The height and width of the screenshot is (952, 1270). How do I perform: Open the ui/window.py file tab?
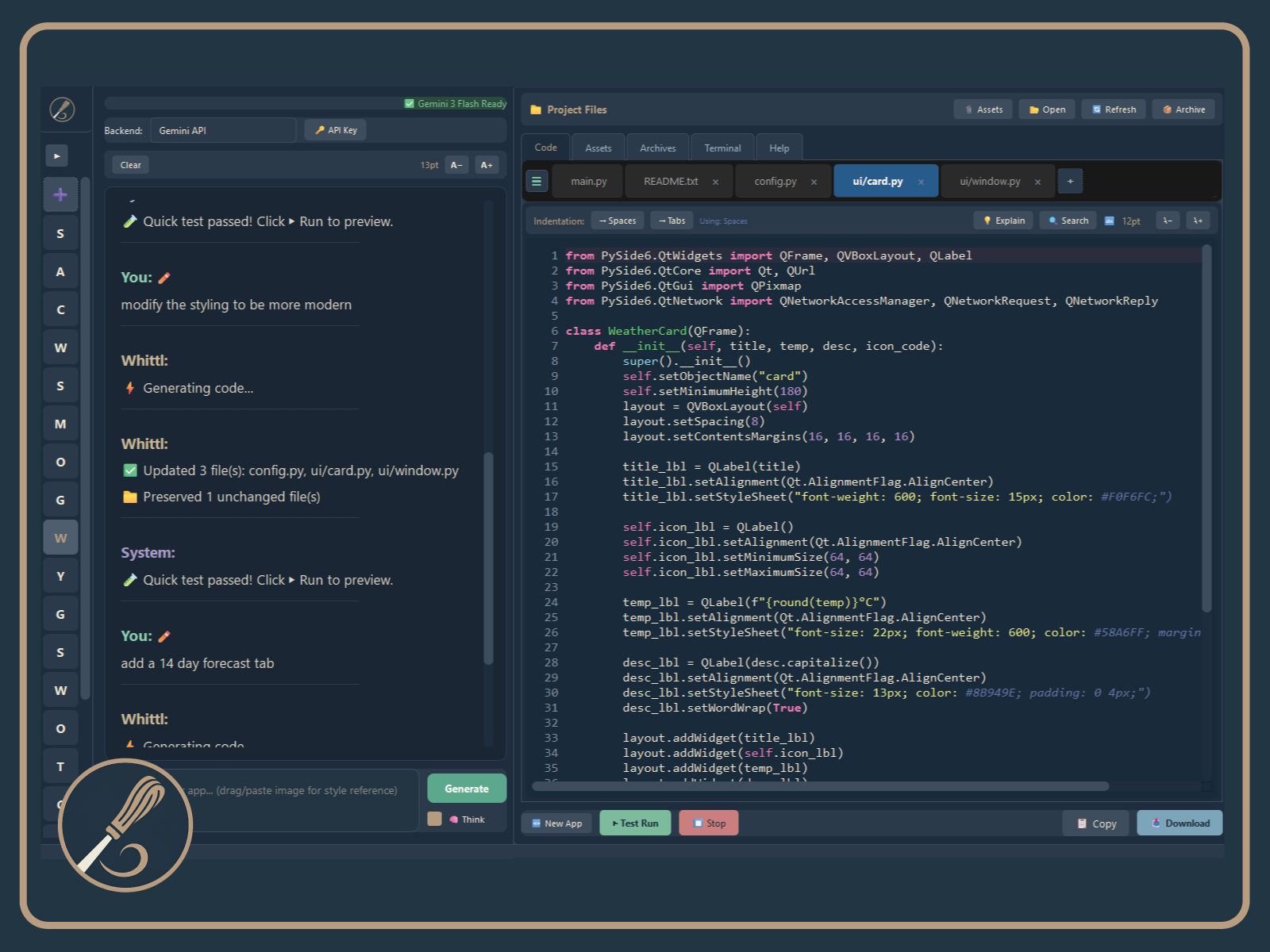coord(990,181)
